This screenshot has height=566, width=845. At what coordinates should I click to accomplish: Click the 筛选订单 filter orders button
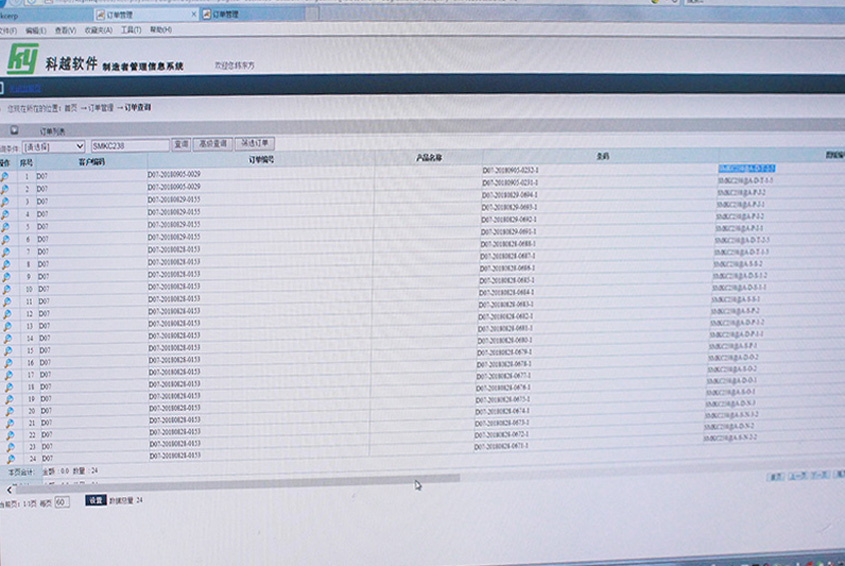[x=254, y=144]
